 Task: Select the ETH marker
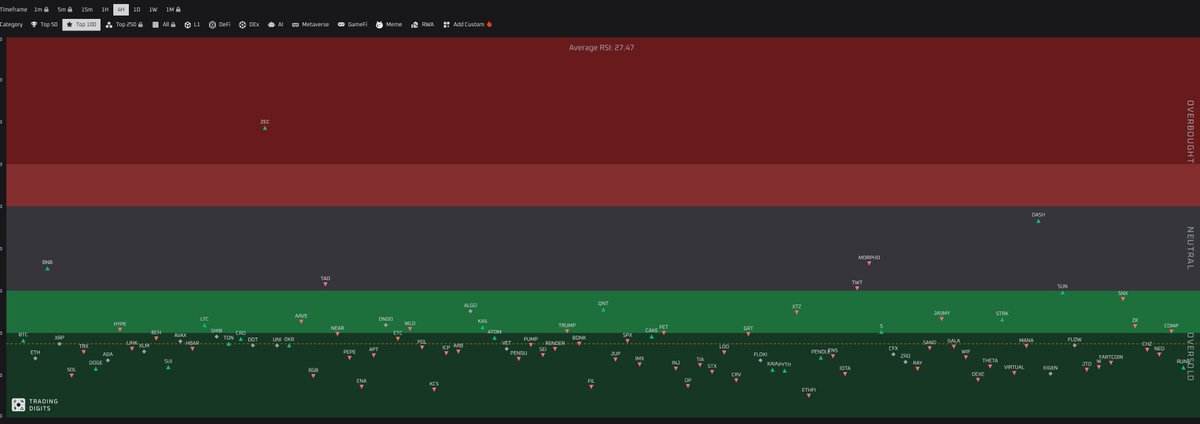coord(35,358)
